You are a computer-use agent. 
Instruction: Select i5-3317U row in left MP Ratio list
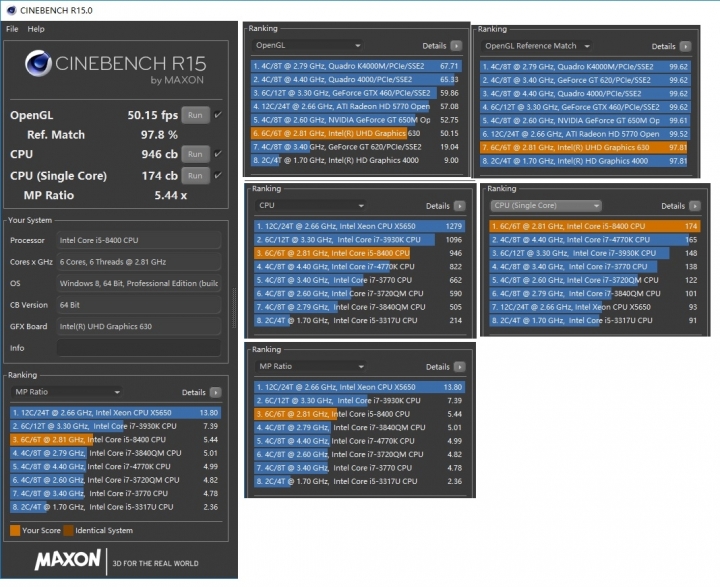pyautogui.click(x=115, y=507)
